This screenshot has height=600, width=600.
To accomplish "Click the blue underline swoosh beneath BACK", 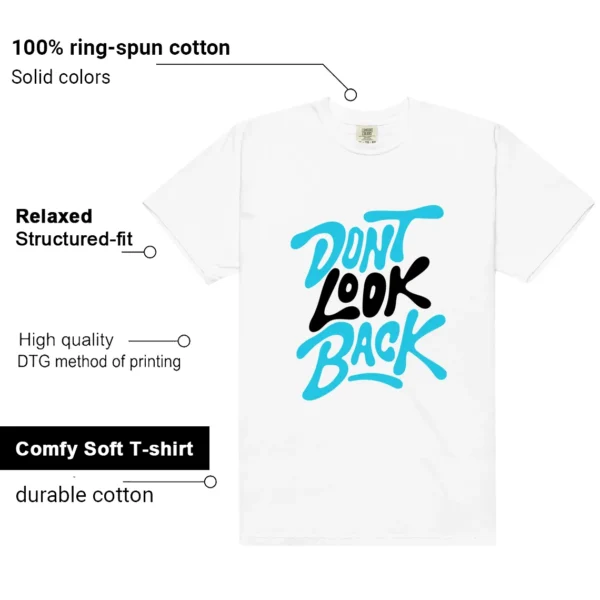I will click(x=376, y=380).
